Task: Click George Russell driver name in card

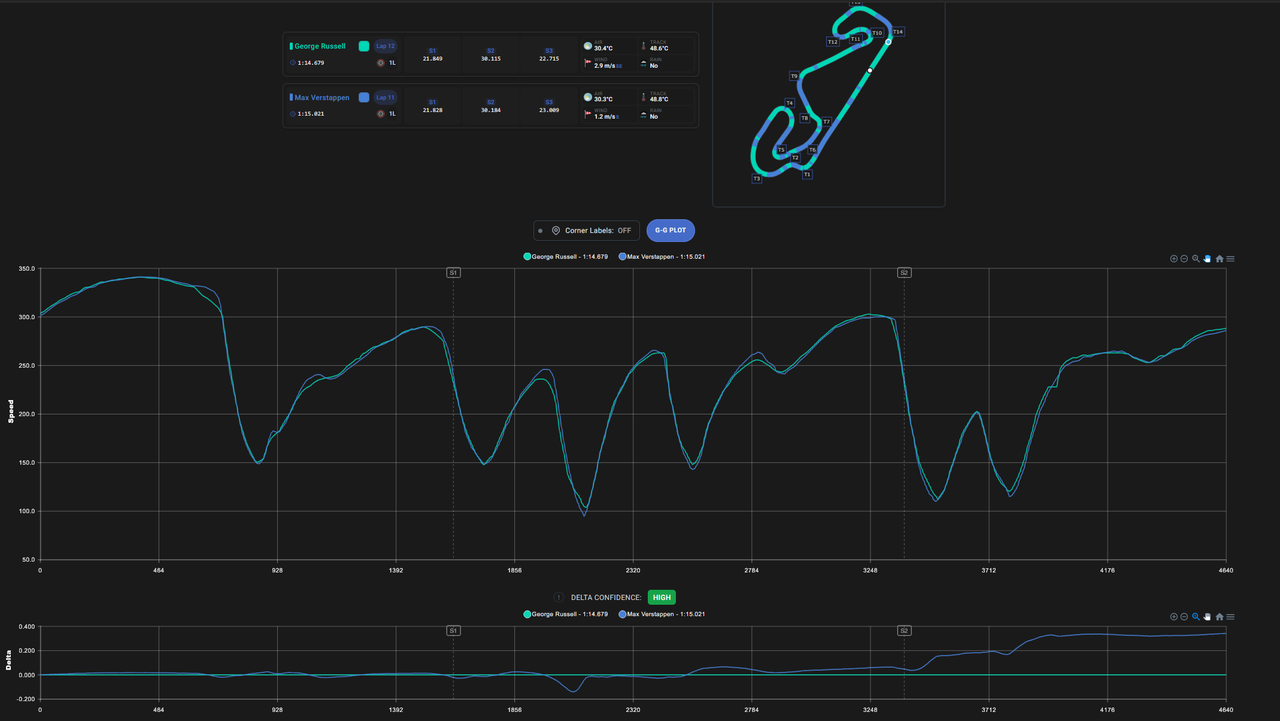Action: click(x=320, y=46)
